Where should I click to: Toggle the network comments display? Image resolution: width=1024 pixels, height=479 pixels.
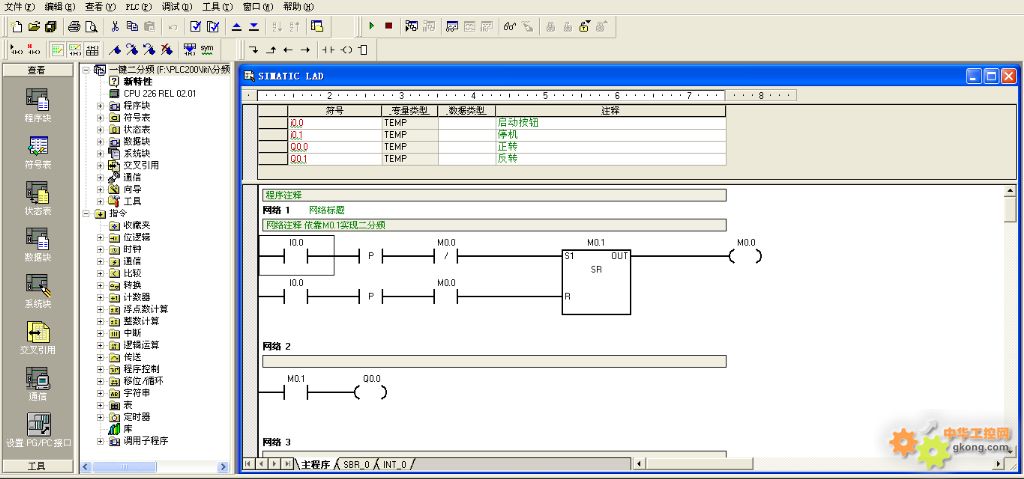74,50
